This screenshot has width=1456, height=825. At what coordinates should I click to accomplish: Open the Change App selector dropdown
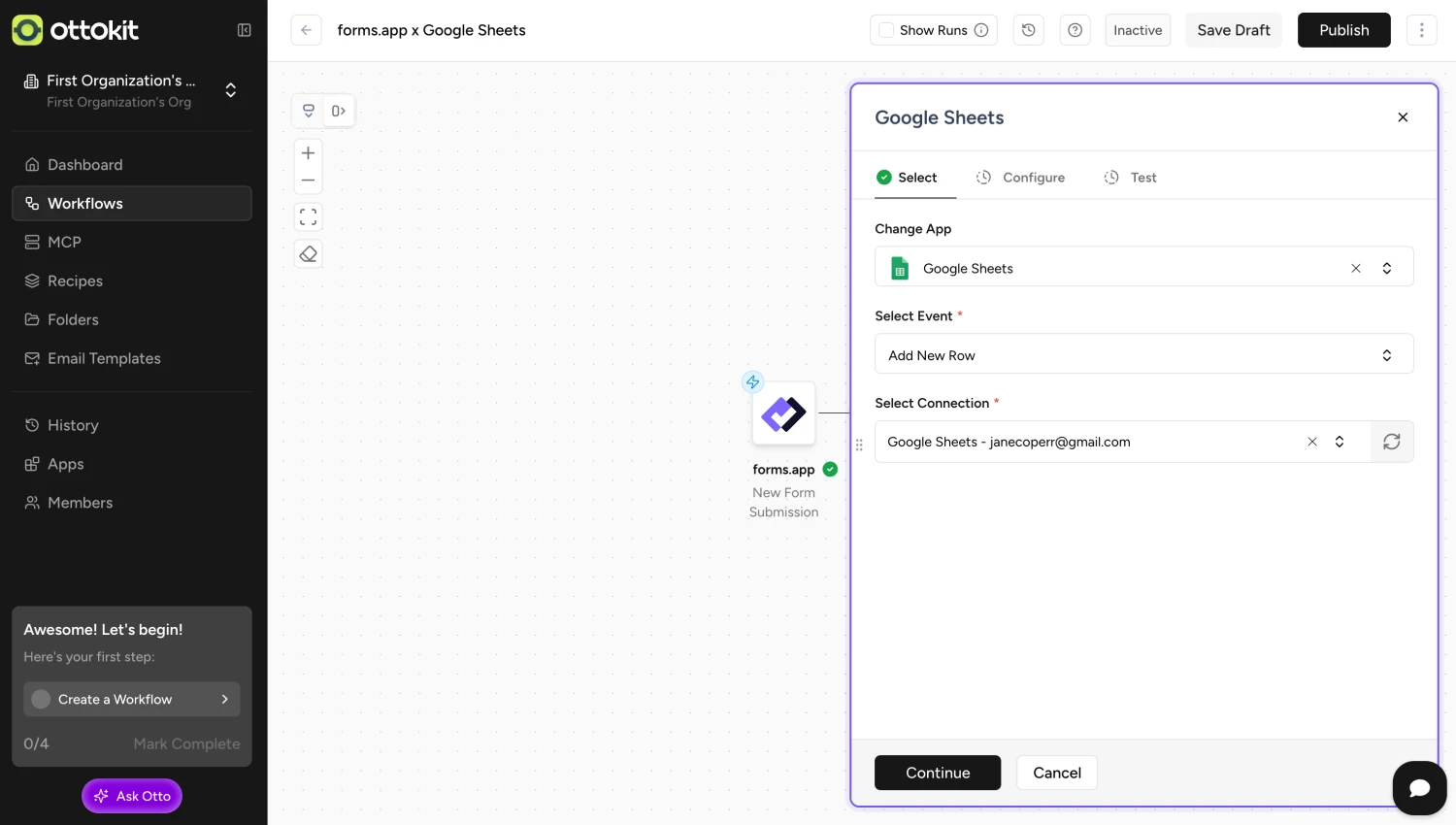tap(1387, 268)
